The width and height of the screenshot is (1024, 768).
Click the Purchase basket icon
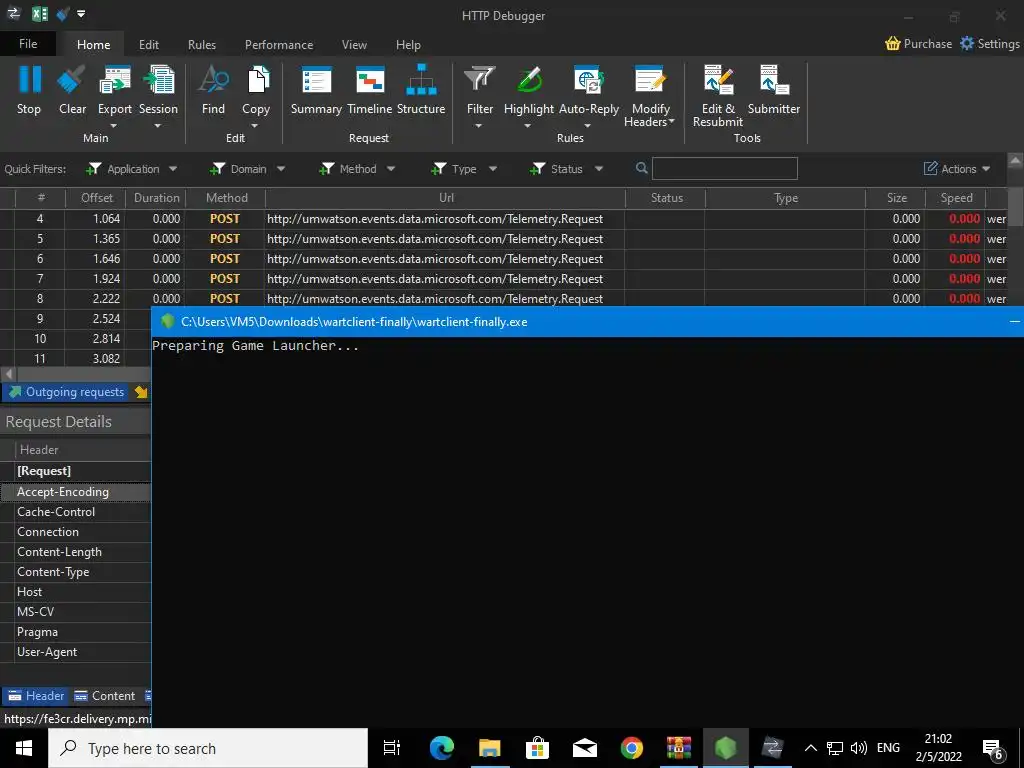coord(893,44)
